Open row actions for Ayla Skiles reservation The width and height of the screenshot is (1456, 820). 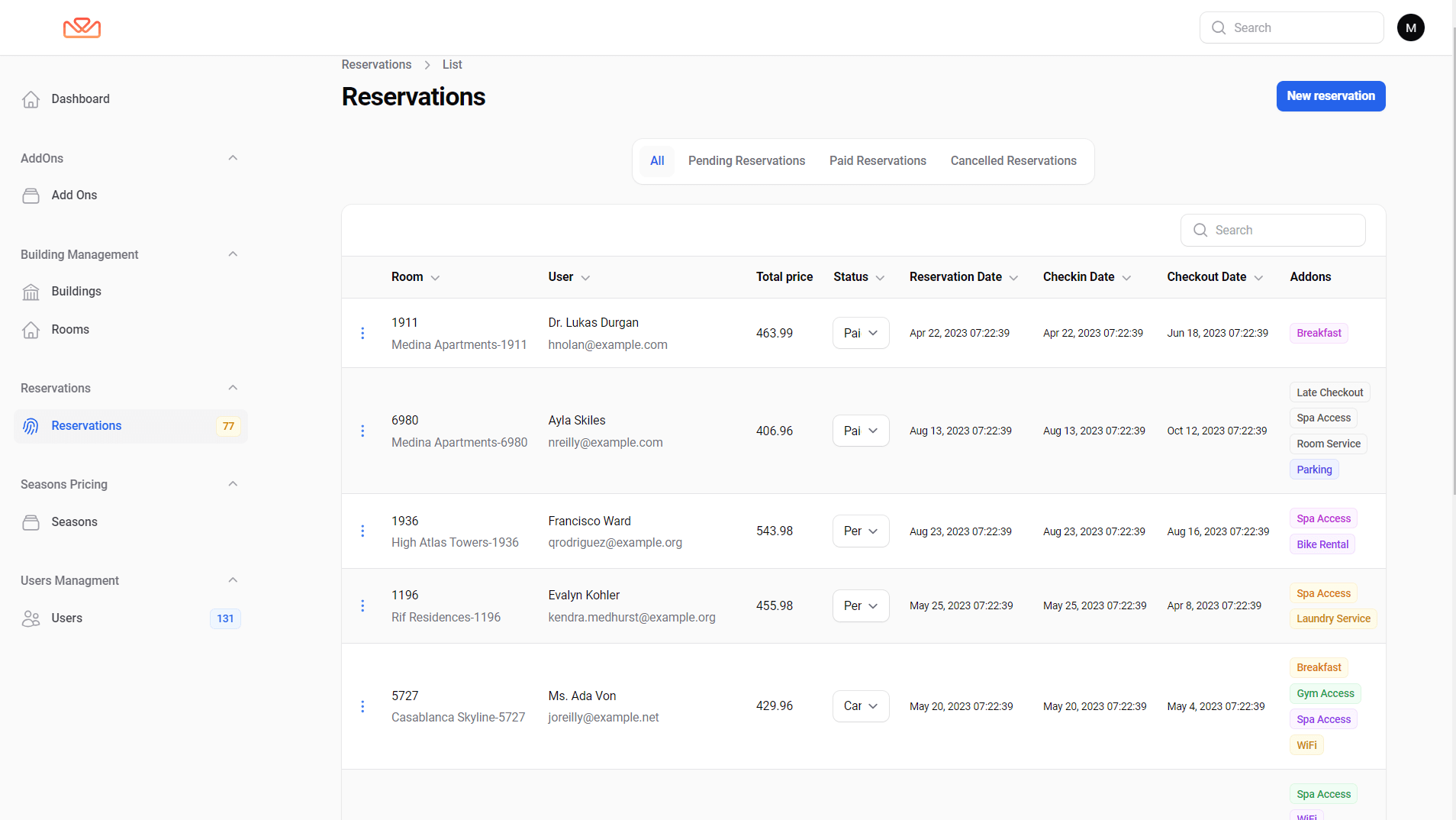362,431
